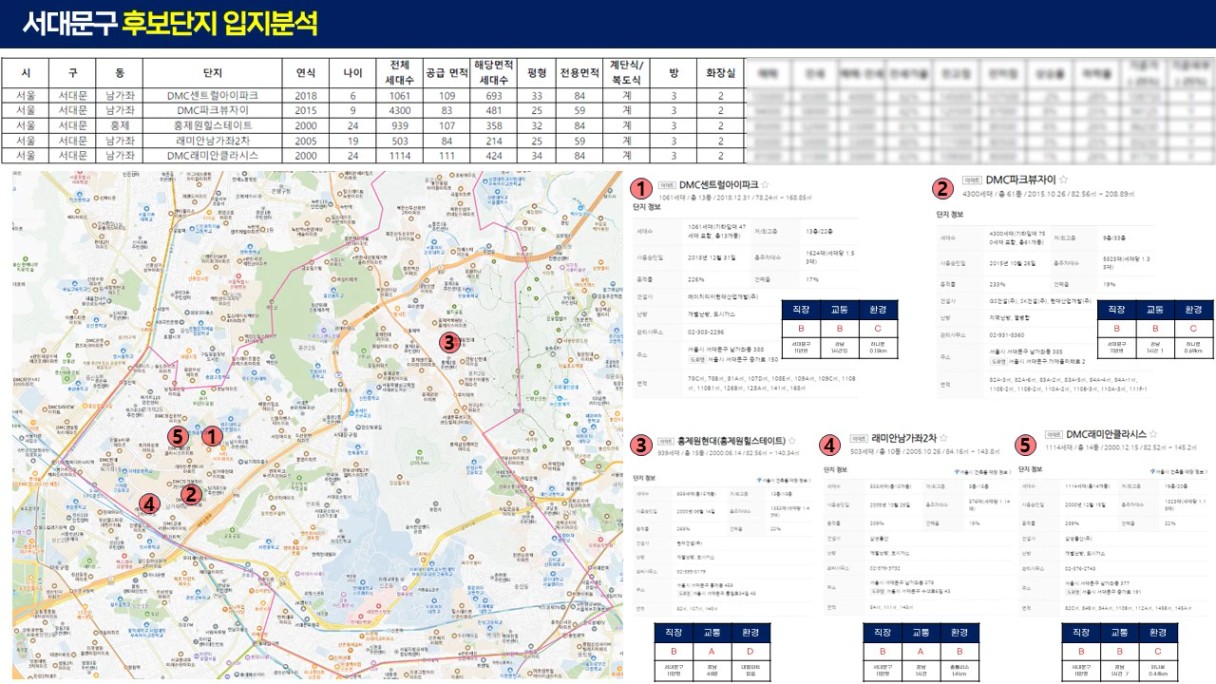Click the 단지 column header in the table
1216x684 pixels.
[x=212, y=73]
